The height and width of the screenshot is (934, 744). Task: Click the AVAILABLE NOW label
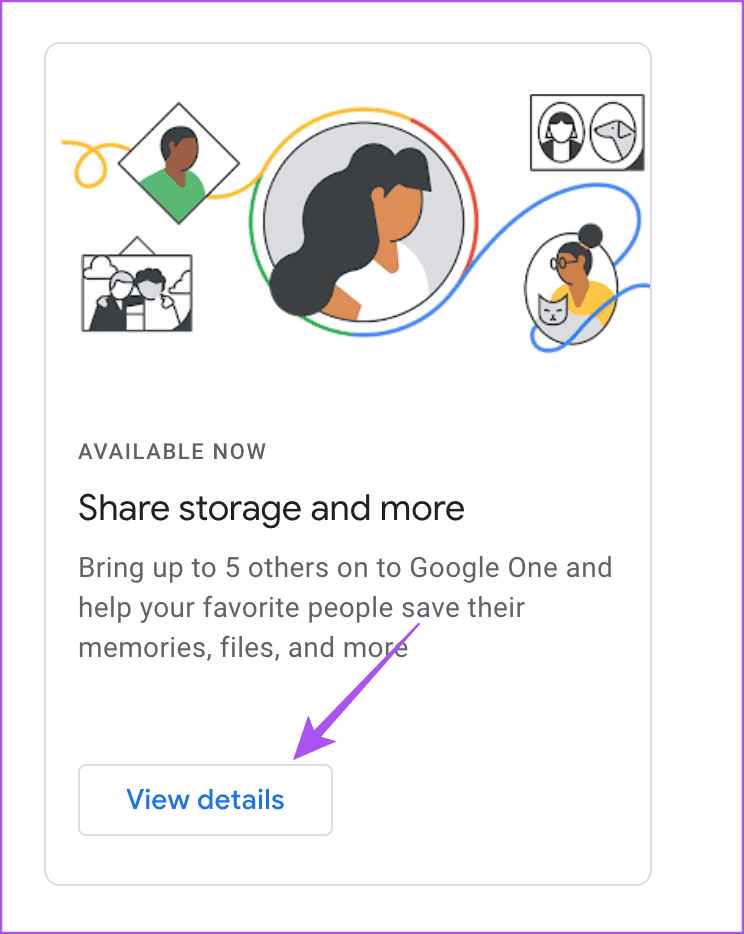[172, 451]
